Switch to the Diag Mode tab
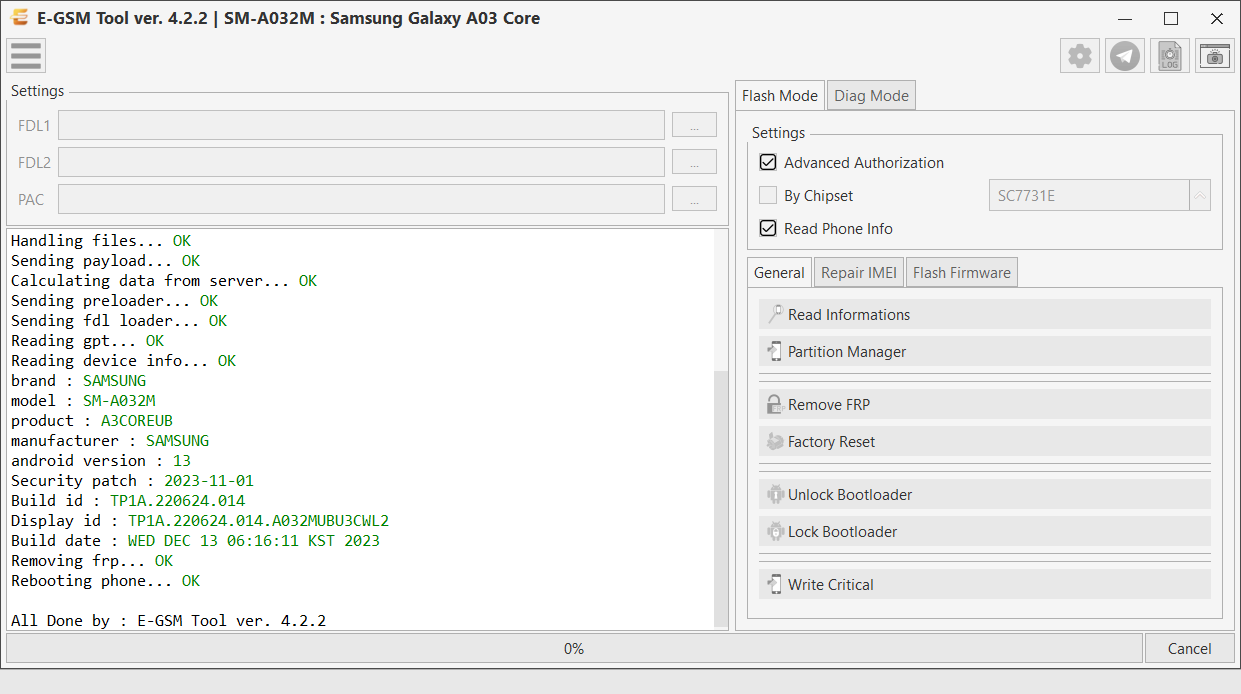Screen dimensions: 1241x694 (x=871, y=96)
